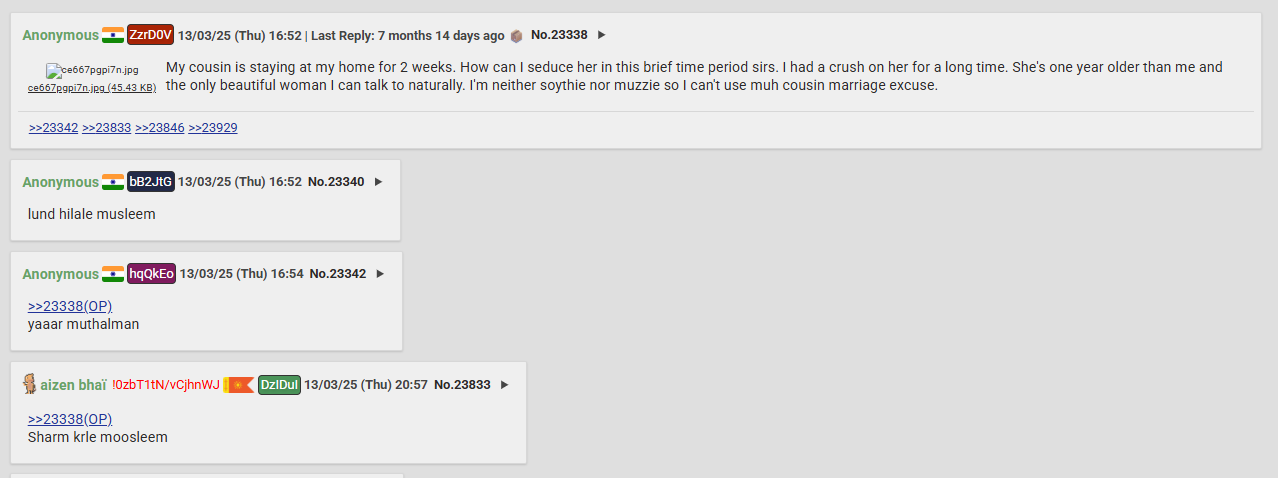
Task: Click the avatar icon before aizen bhai
Action: coord(29,384)
